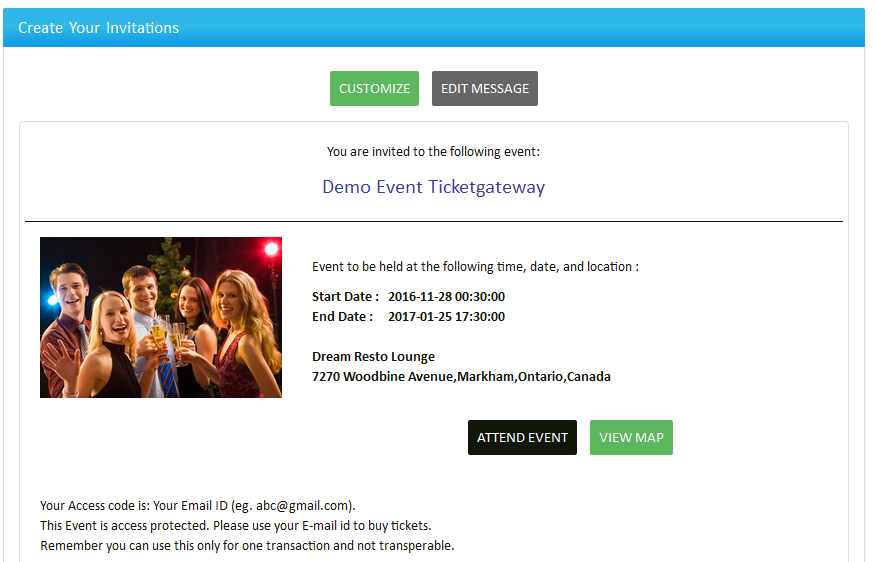Click the Start Date label
The width and height of the screenshot is (875, 562).
345,297
